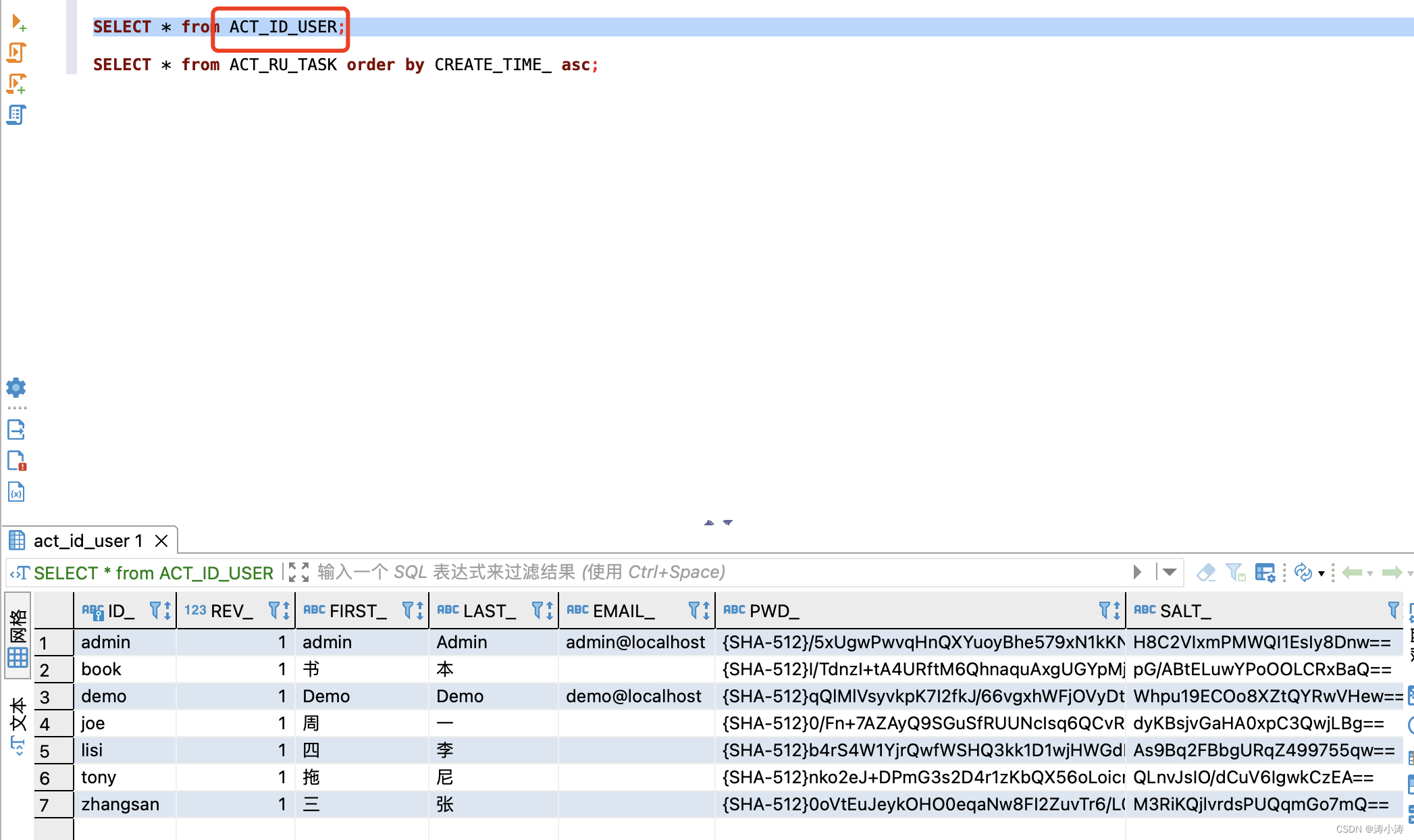Screen dimensions: 1414x840
Task: Save filter settings with the funnel icon
Action: 1235,573
